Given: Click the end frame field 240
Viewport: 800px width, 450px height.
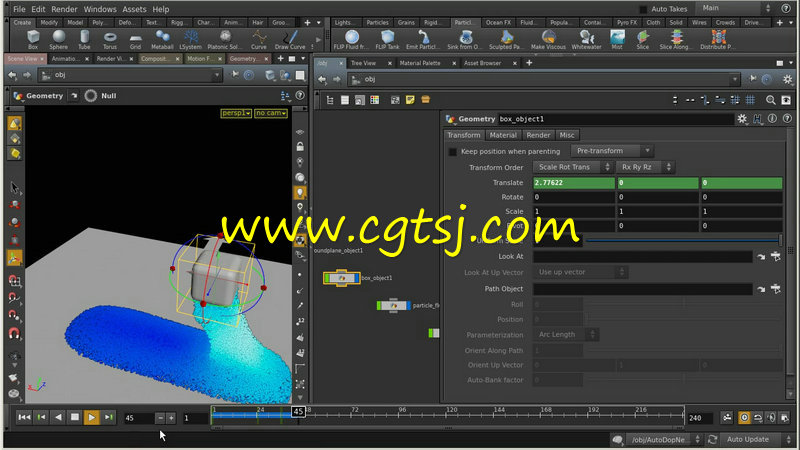Looking at the screenshot, I should [700, 418].
